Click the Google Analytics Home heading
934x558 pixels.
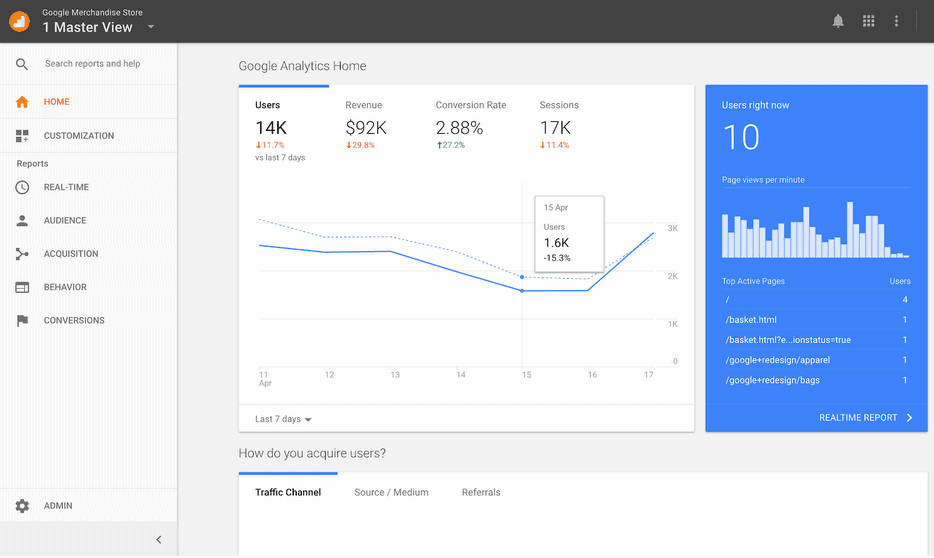302,66
